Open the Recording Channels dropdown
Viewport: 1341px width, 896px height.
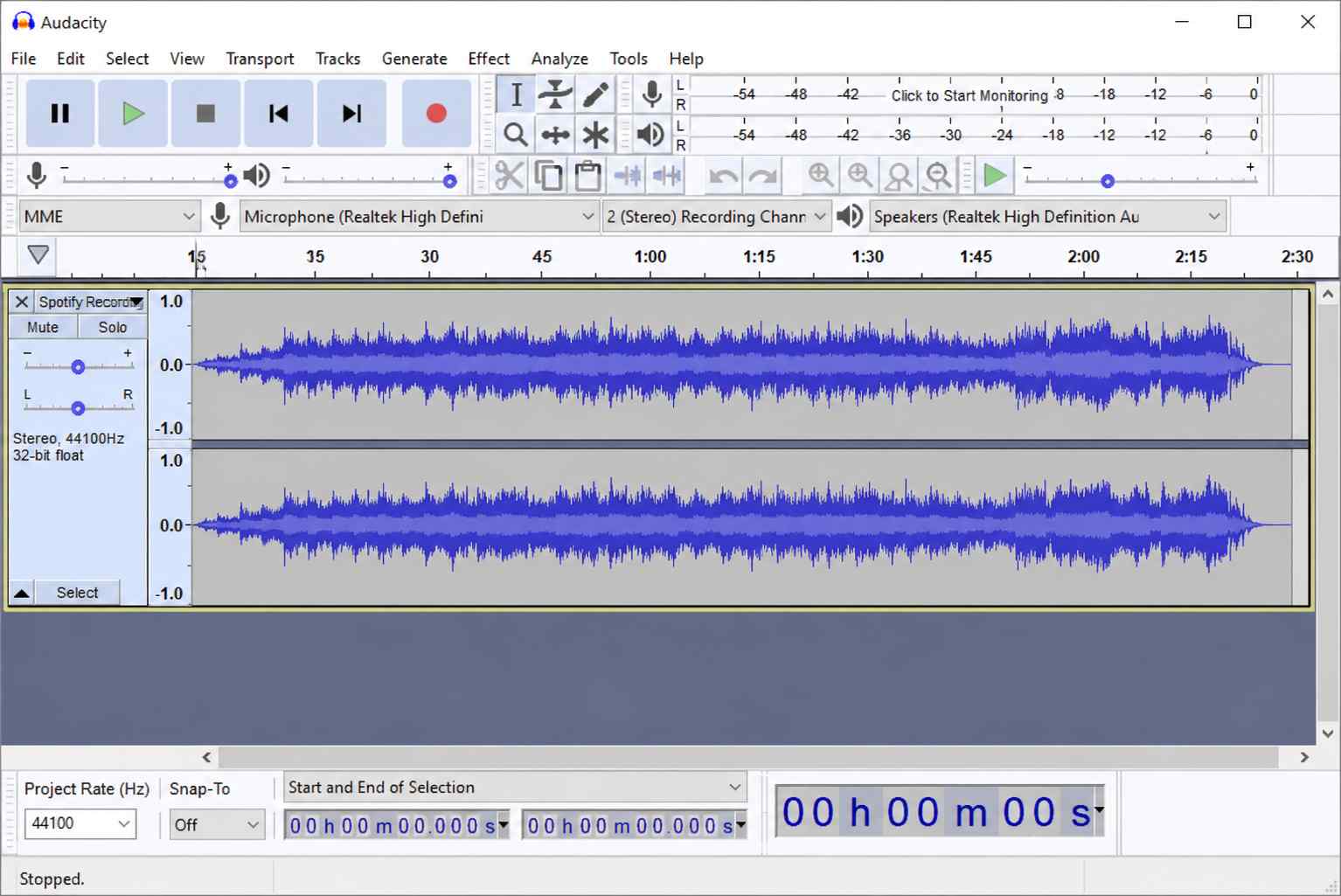716,217
